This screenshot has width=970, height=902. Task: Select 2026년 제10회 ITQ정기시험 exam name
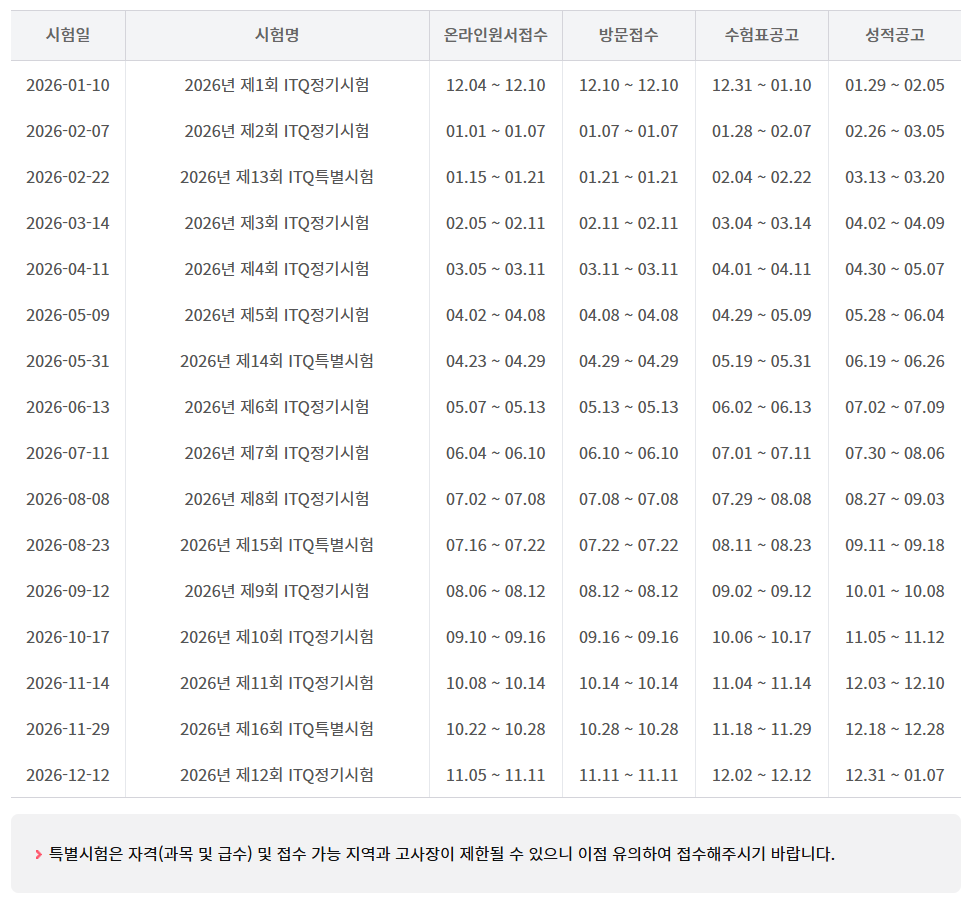277,637
